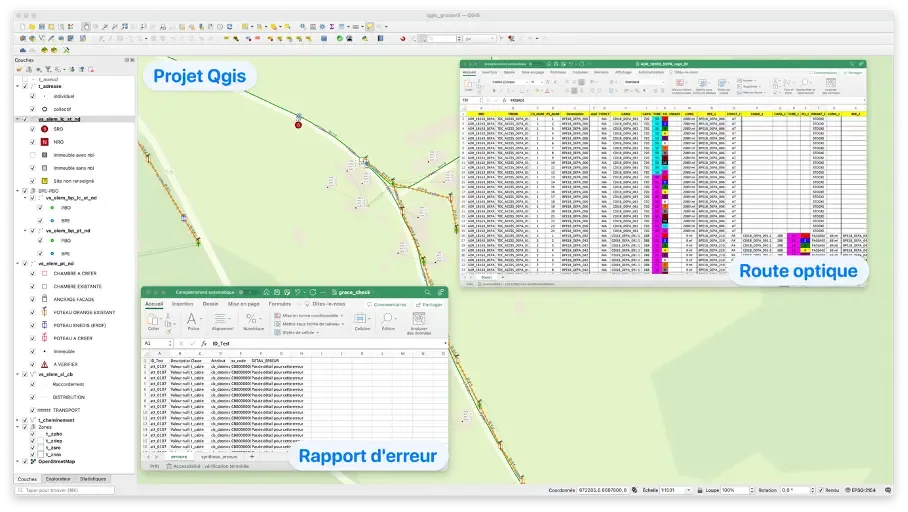Toggle the OpenStreetMap layer checkbox
Image resolution: width=908 pixels, height=512 pixels.
25,462
